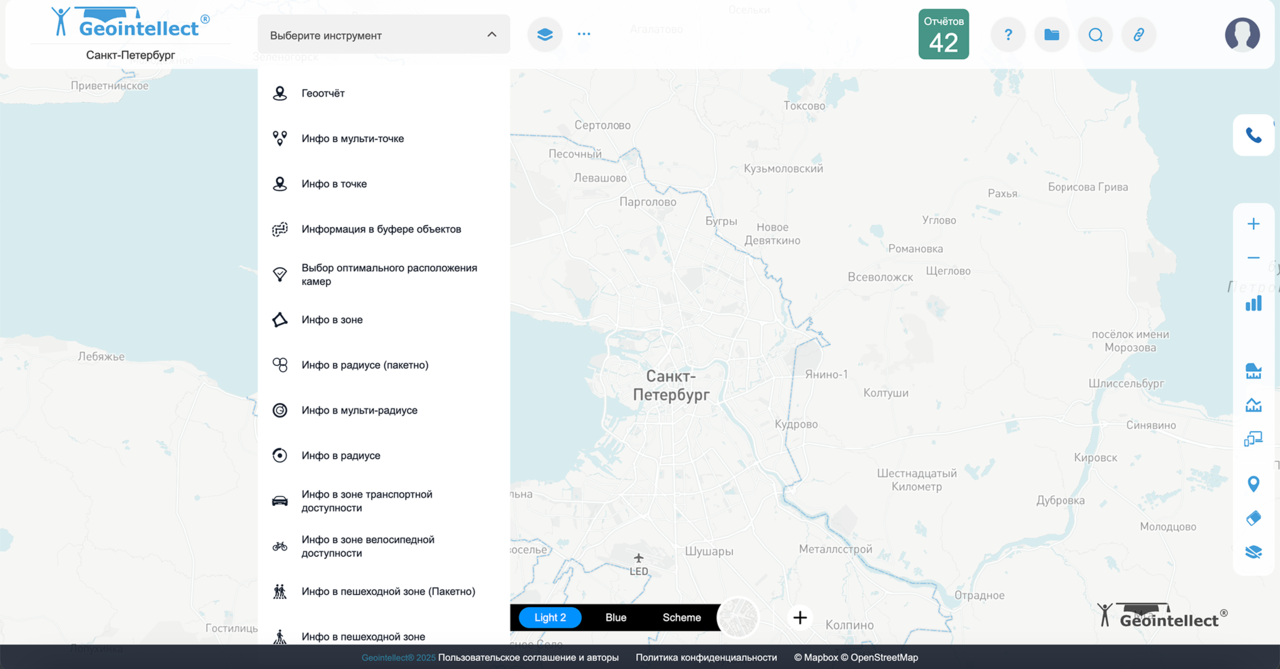This screenshot has height=669, width=1280.
Task: Click the phone call button
Action: (1253, 135)
